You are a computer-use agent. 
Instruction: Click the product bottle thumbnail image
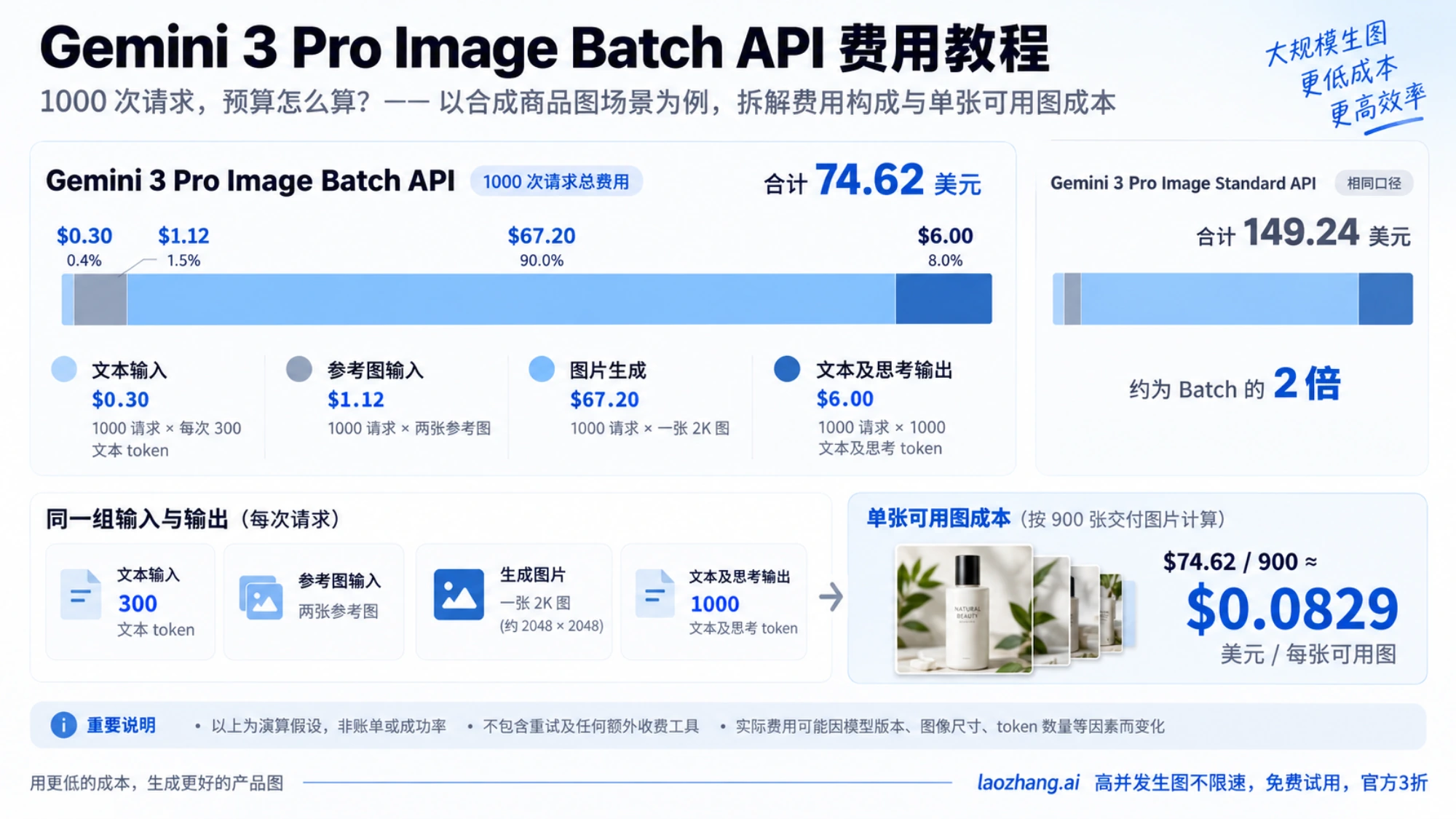pyautogui.click(x=964, y=609)
